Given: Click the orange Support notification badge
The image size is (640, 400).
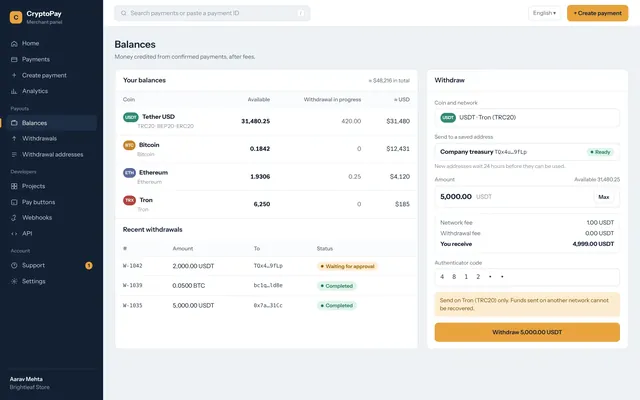Looking at the screenshot, I should pyautogui.click(x=89, y=266).
